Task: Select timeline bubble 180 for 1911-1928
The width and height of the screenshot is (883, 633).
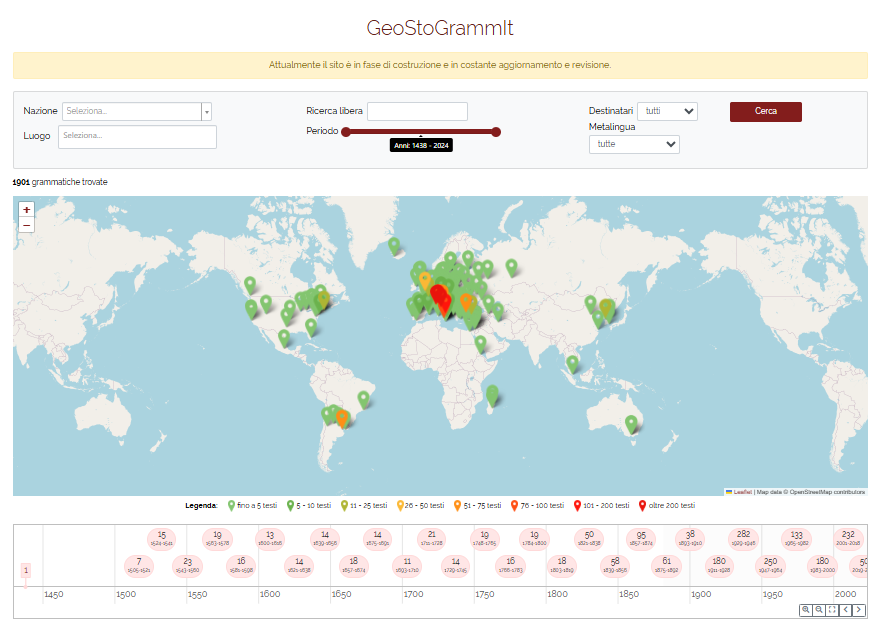Action: point(719,565)
